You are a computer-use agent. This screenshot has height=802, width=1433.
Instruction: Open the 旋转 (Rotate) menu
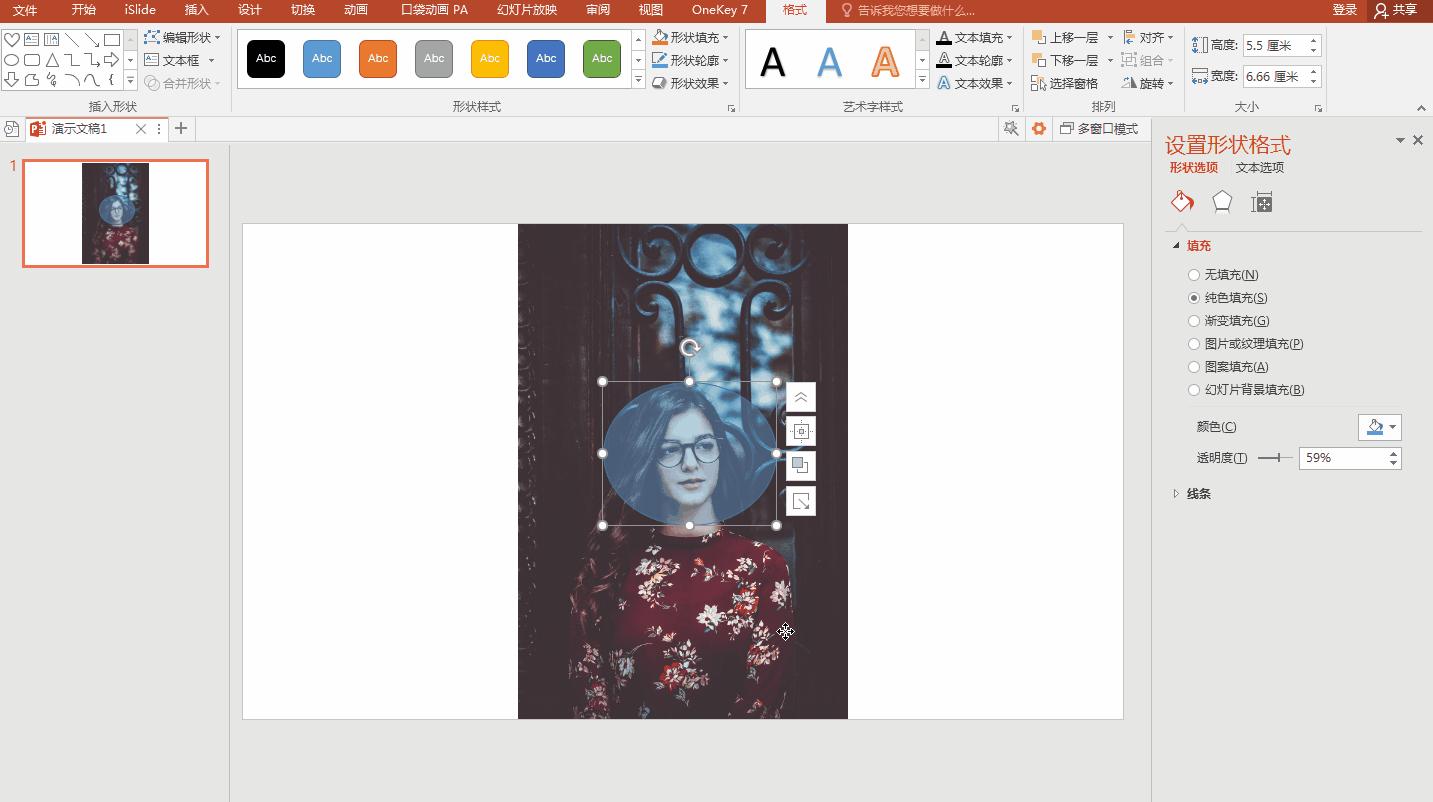pos(1148,83)
